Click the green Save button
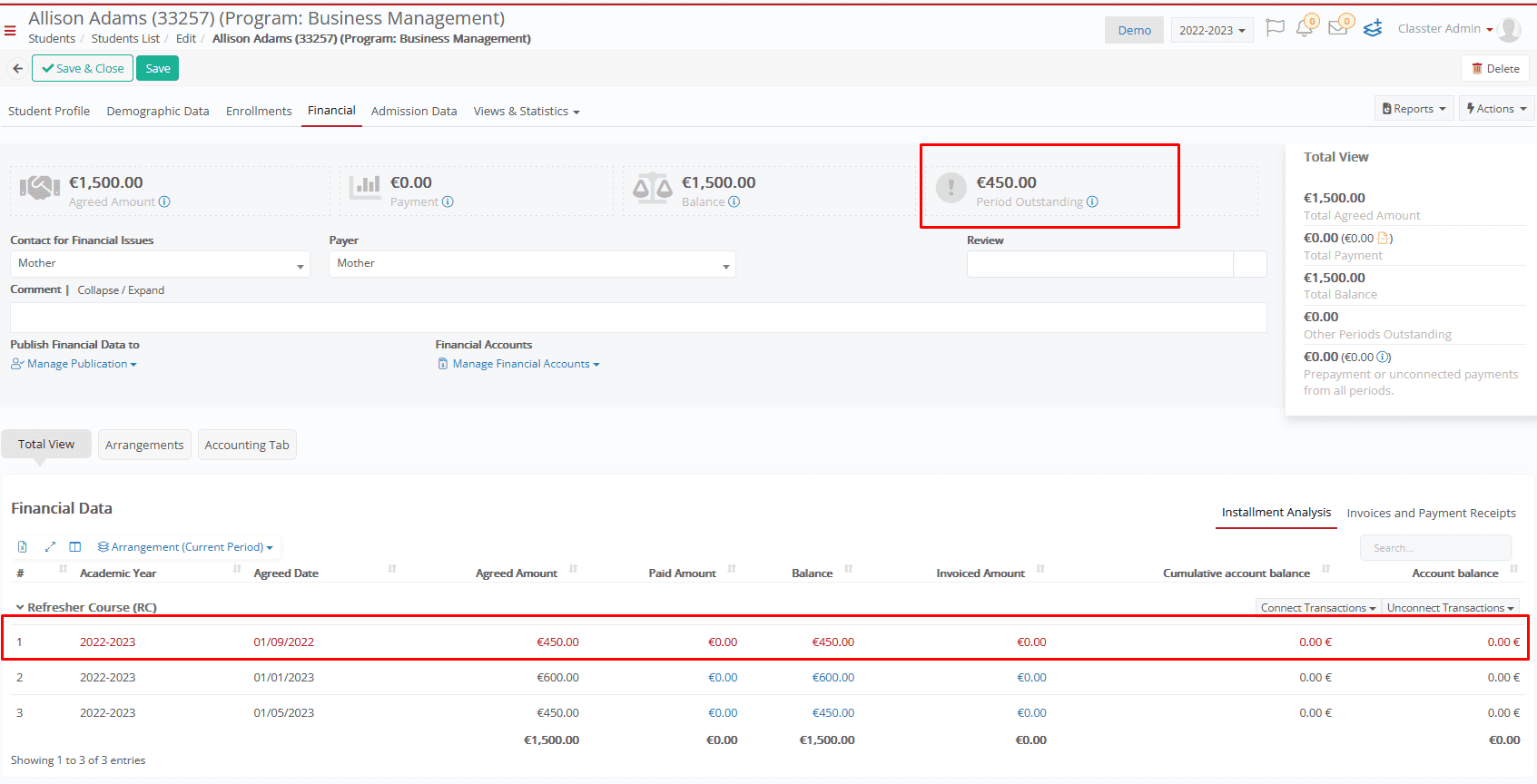The image size is (1537, 784). (158, 68)
